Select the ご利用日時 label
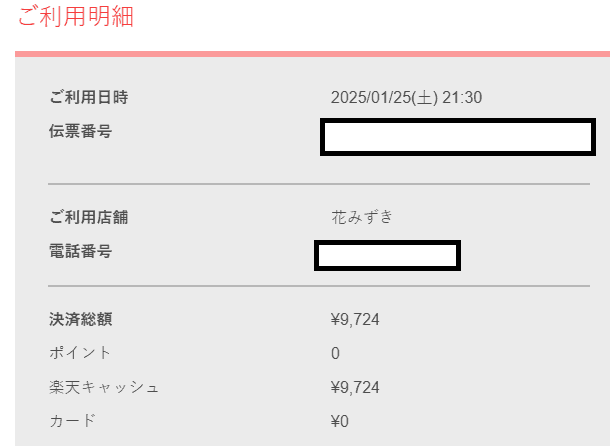610x446 pixels. tap(88, 97)
